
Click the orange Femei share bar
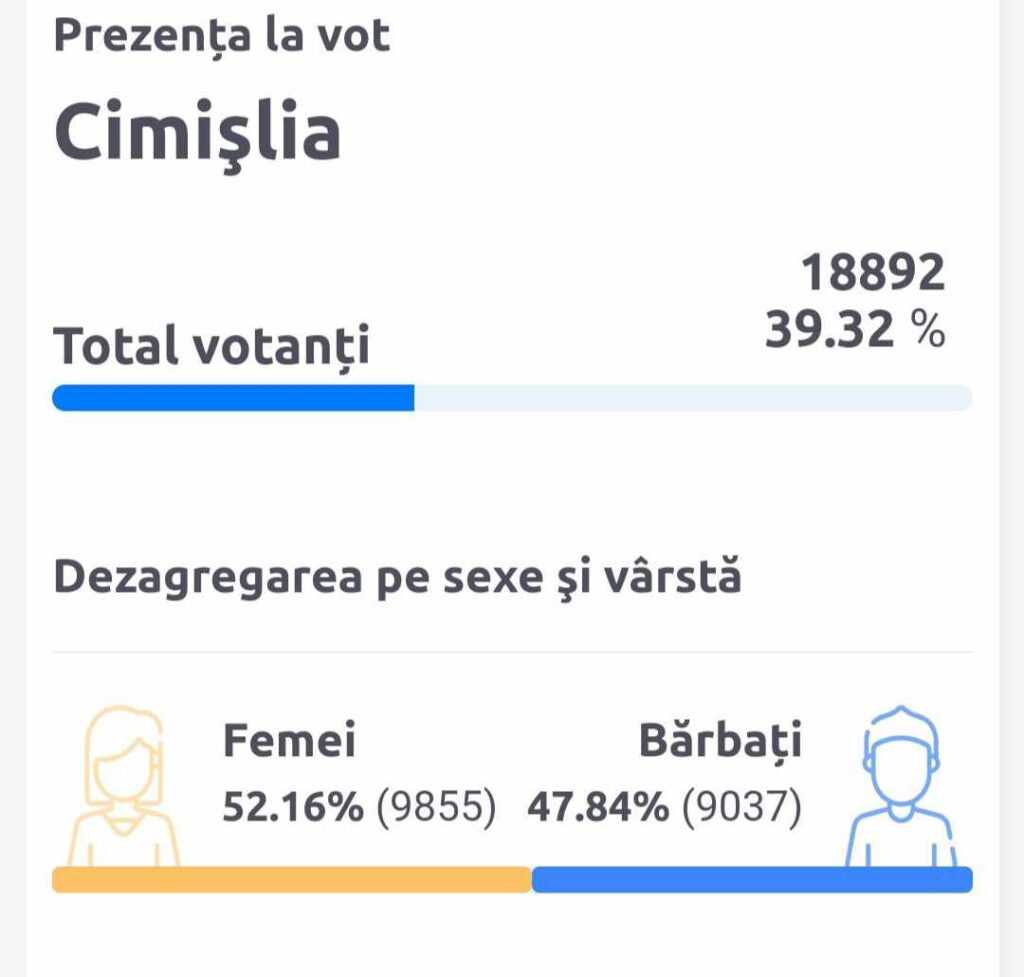(292, 880)
